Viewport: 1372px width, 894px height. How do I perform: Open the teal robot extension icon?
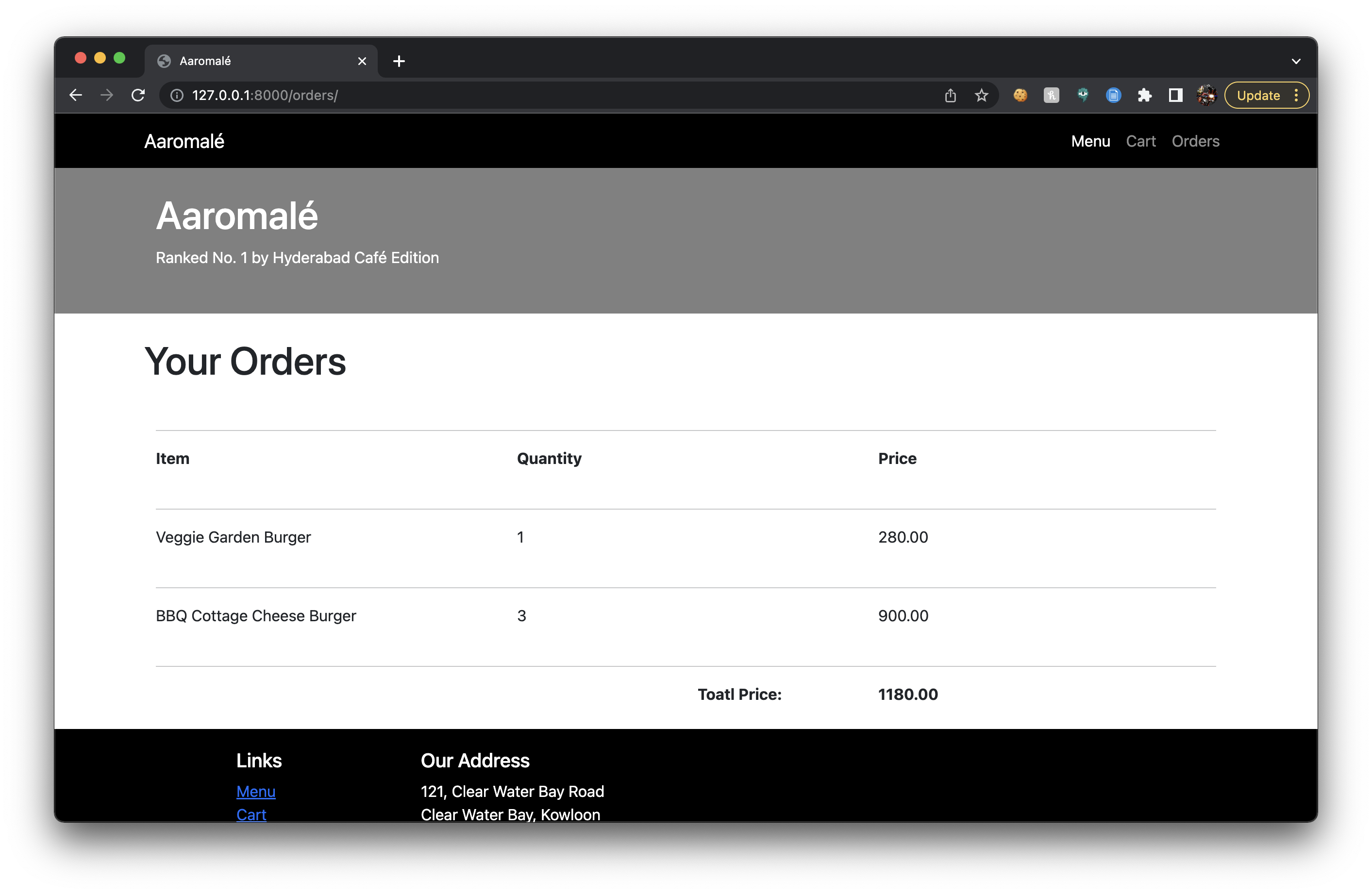[x=1083, y=95]
